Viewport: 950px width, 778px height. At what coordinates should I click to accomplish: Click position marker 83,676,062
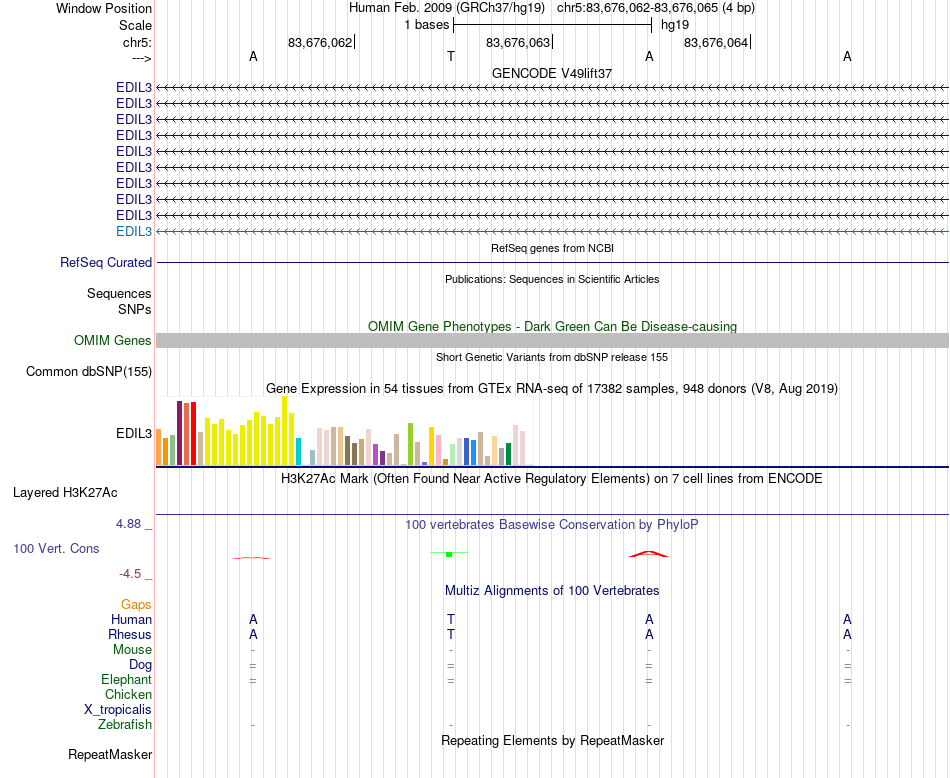320,42
